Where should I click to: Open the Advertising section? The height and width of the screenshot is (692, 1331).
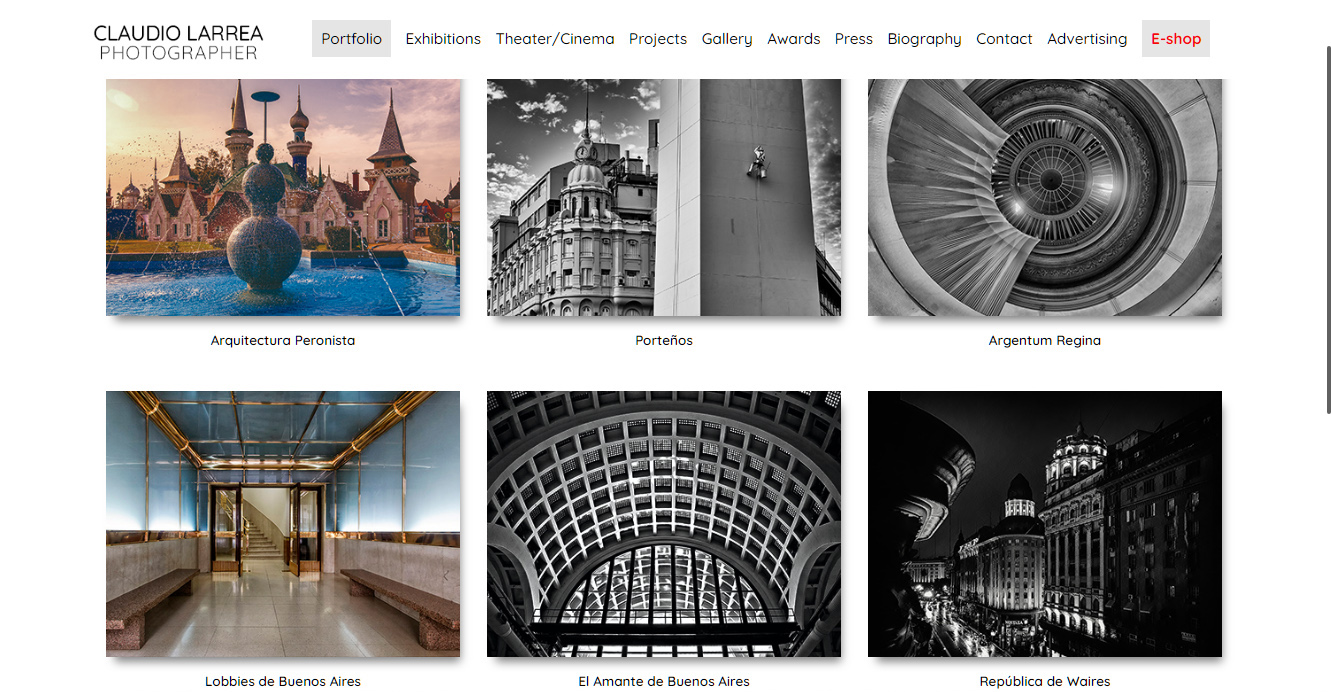[x=1087, y=39]
